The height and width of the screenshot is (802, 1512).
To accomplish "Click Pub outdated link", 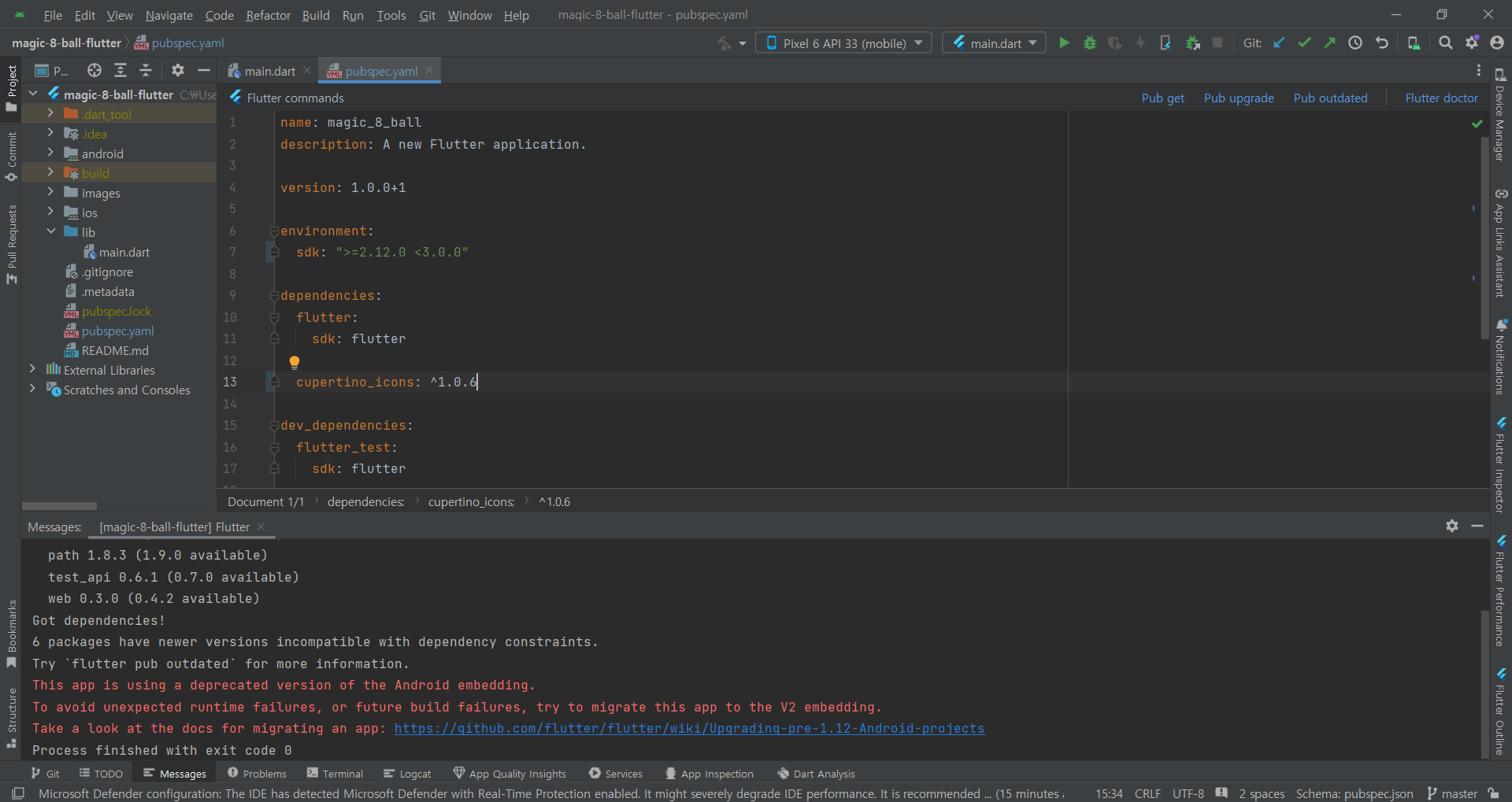I will tap(1330, 98).
